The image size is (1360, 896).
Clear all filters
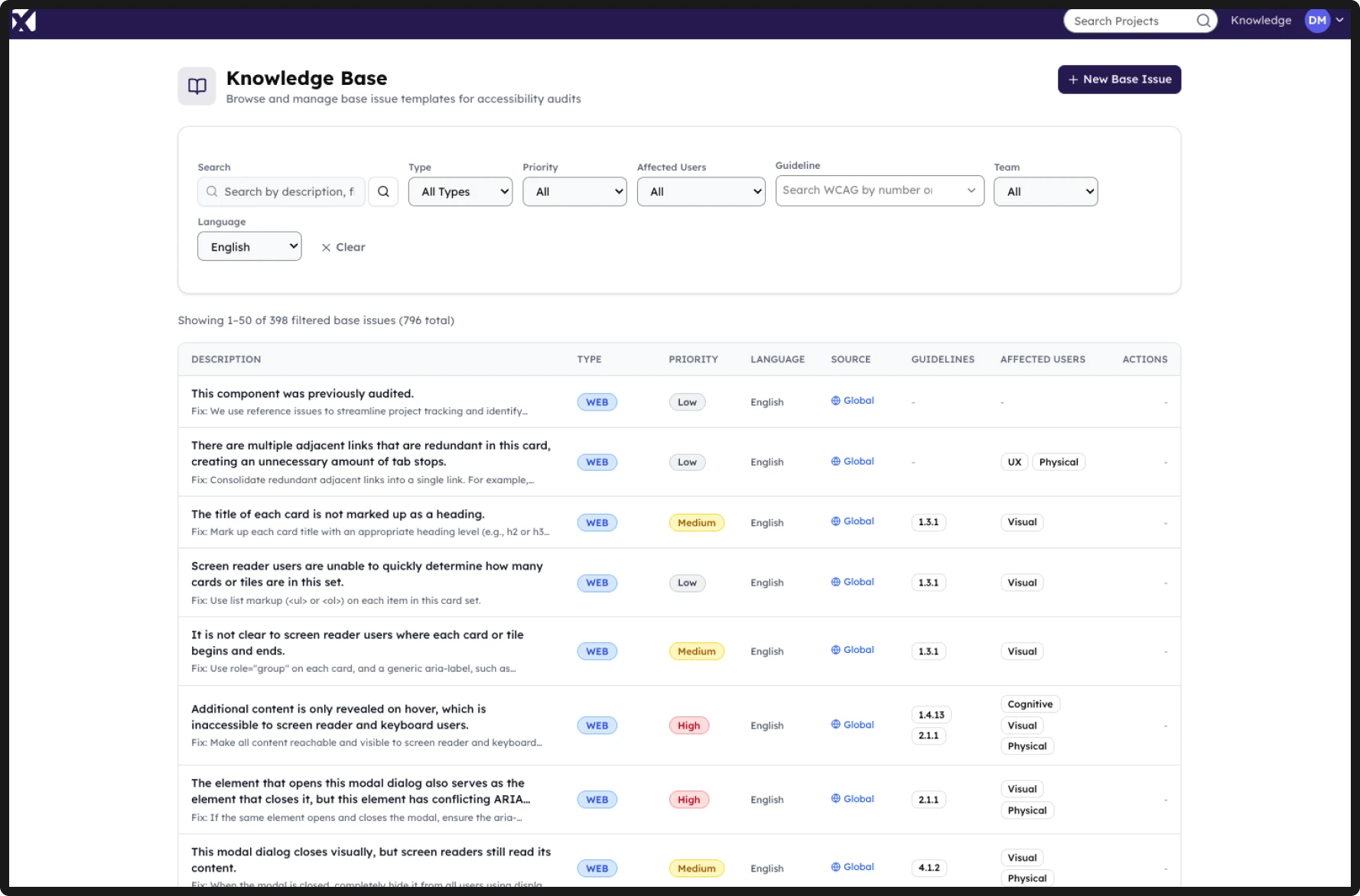tap(343, 248)
